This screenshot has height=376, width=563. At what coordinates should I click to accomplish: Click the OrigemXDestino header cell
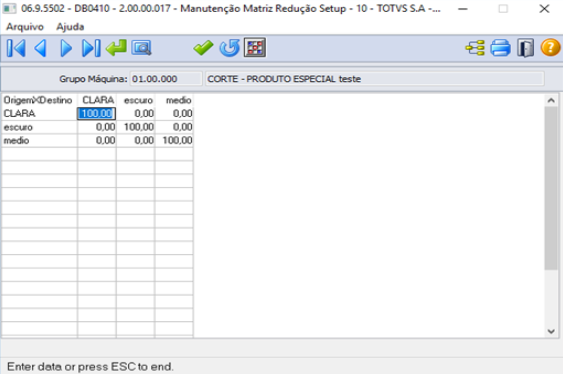click(x=39, y=100)
